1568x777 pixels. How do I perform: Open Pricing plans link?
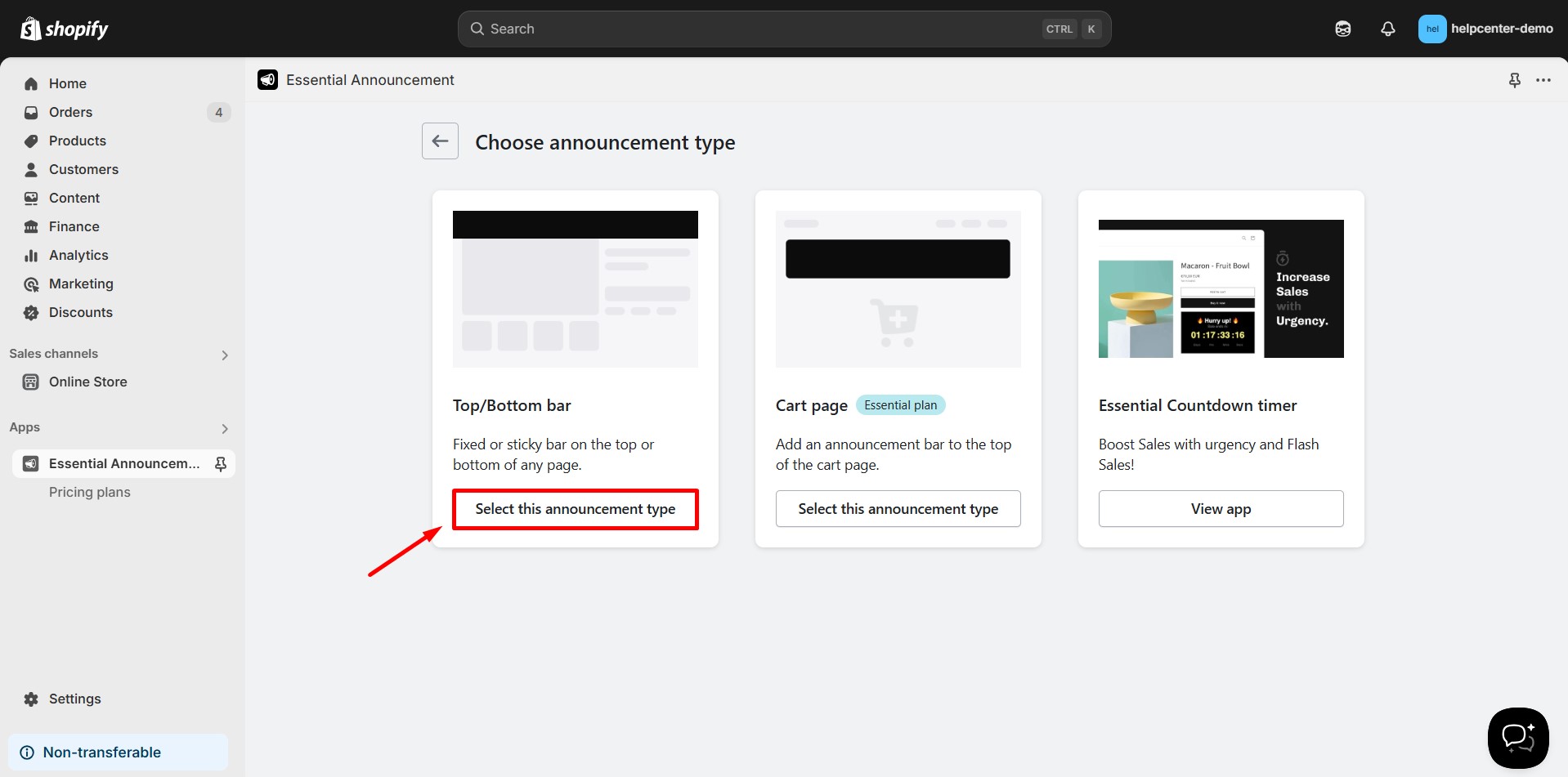click(x=89, y=492)
